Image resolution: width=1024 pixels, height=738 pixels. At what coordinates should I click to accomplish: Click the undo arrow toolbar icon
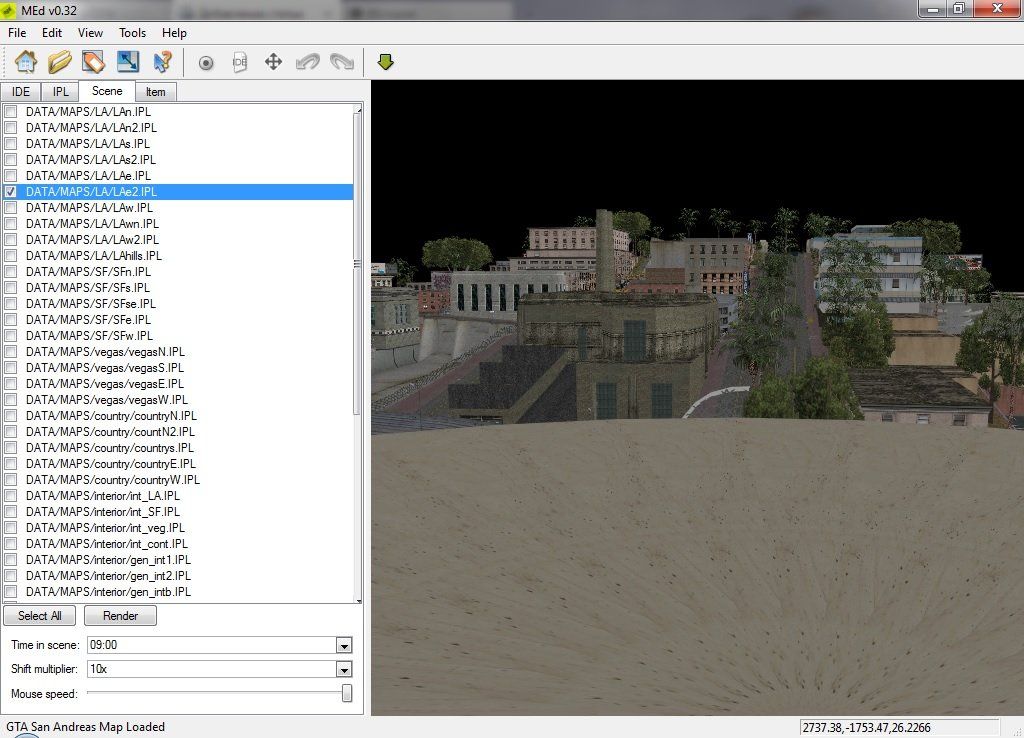[x=308, y=62]
